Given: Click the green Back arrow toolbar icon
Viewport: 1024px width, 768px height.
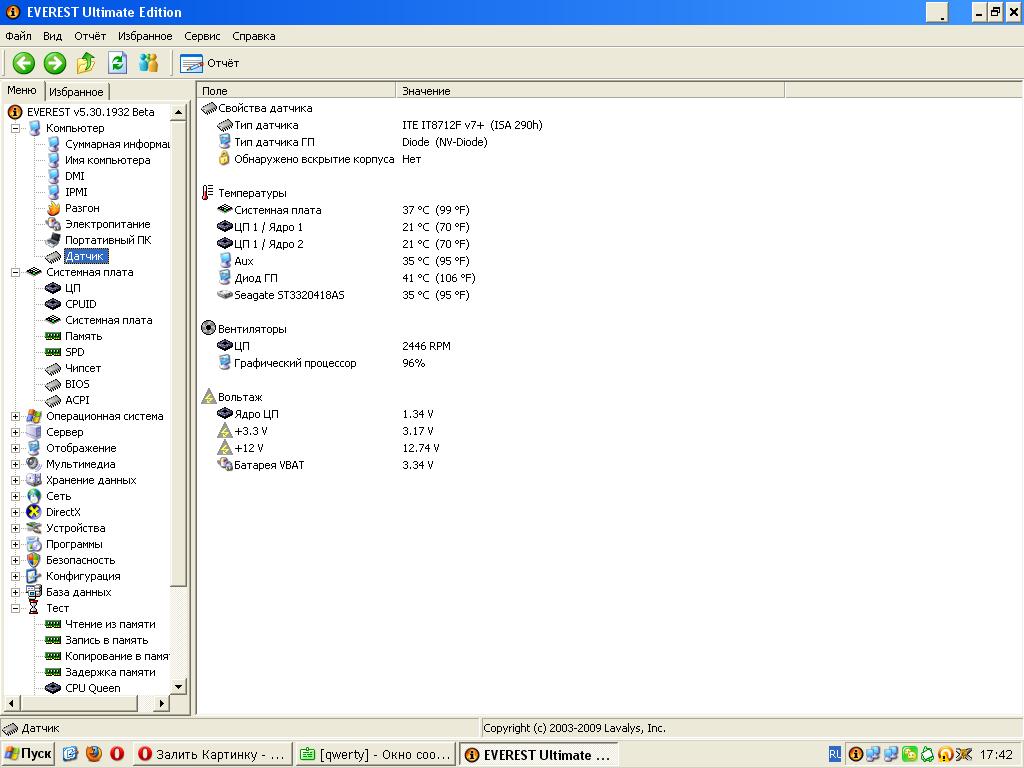Looking at the screenshot, I should (x=24, y=63).
